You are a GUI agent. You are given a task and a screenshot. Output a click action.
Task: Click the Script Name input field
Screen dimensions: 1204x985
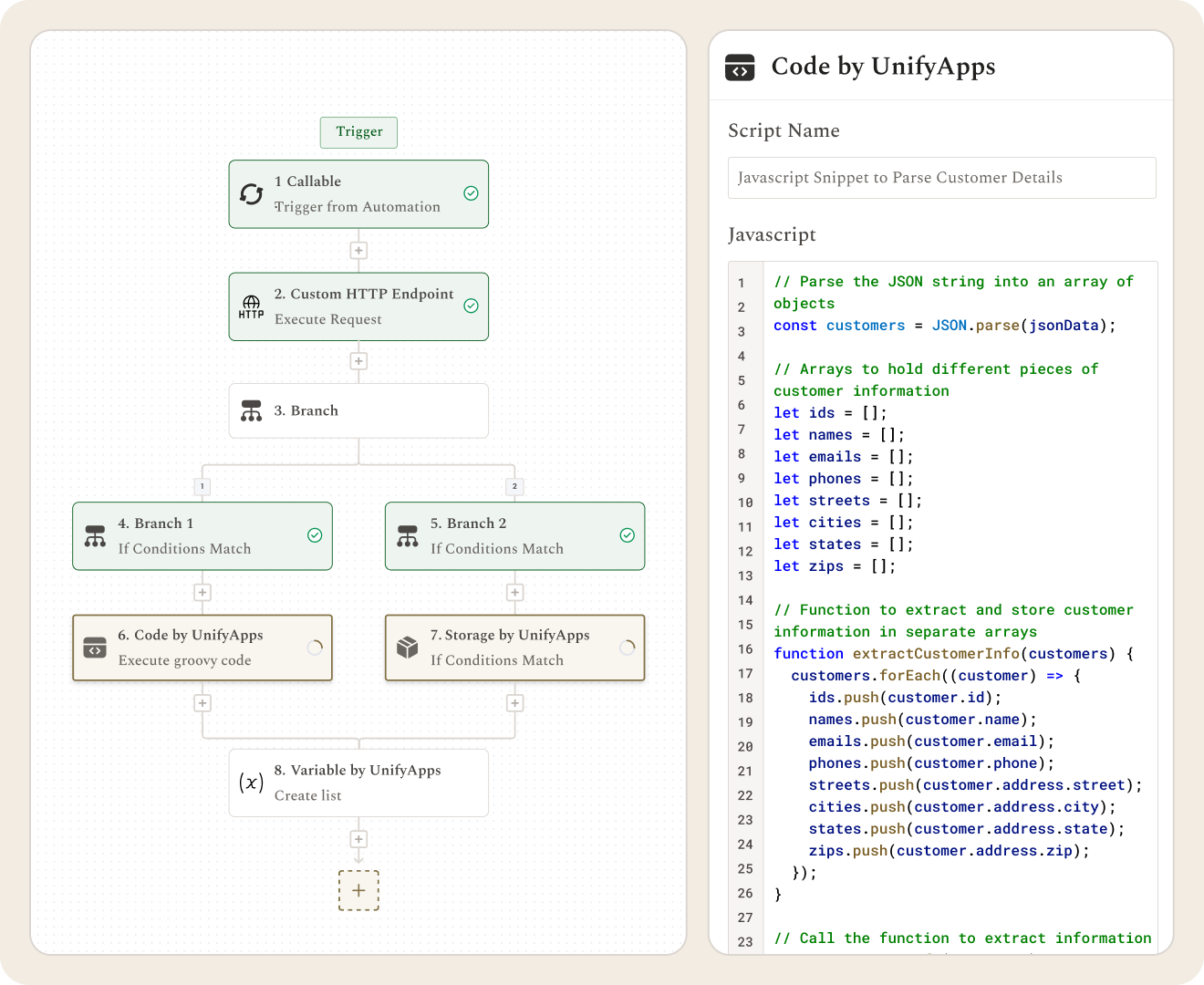[x=942, y=178]
